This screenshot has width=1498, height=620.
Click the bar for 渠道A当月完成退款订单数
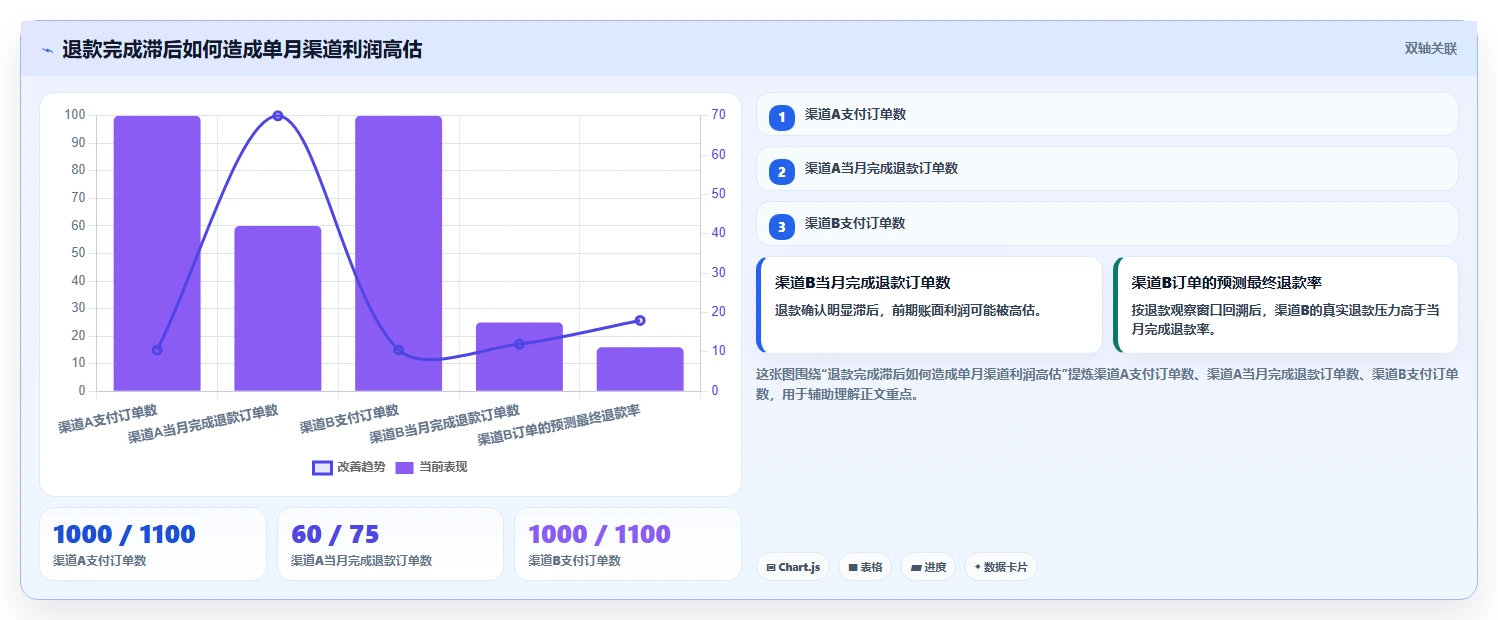pos(278,308)
